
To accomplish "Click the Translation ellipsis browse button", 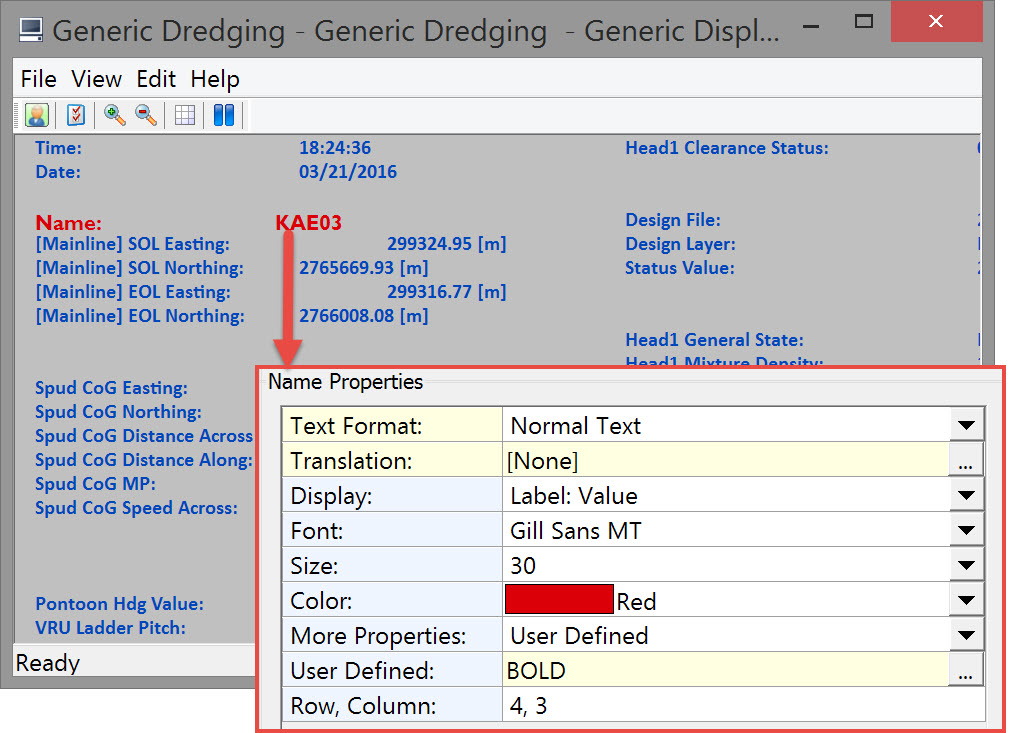I will point(965,461).
